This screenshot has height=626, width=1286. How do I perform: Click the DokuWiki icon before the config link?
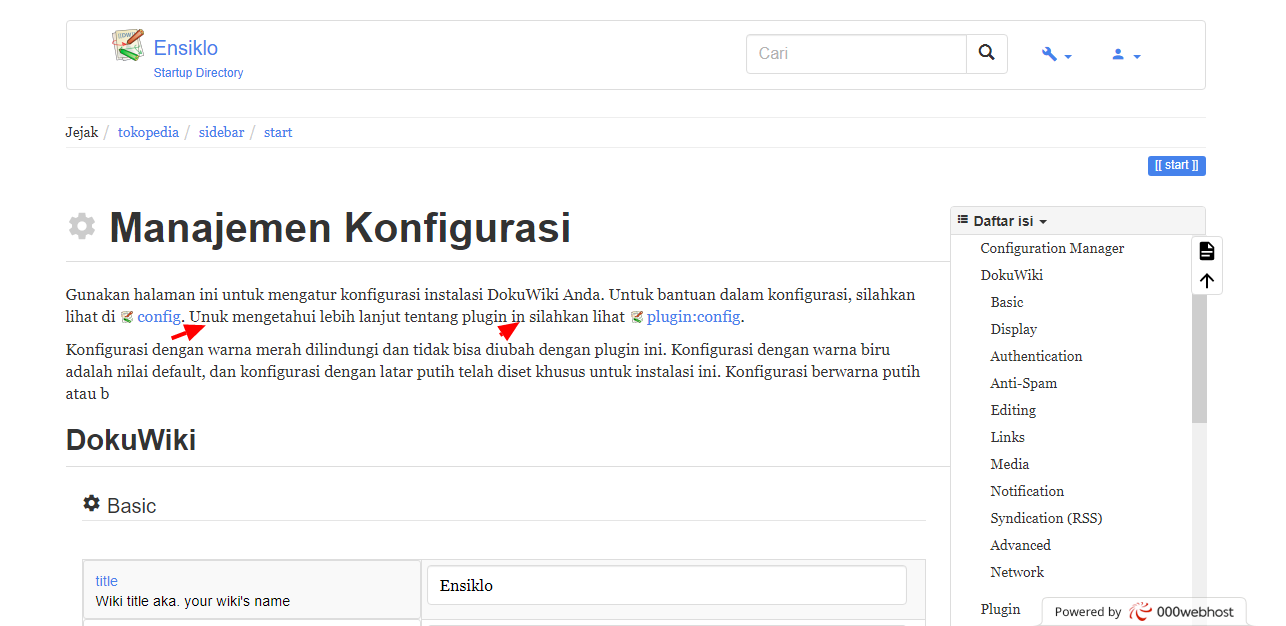[127, 316]
